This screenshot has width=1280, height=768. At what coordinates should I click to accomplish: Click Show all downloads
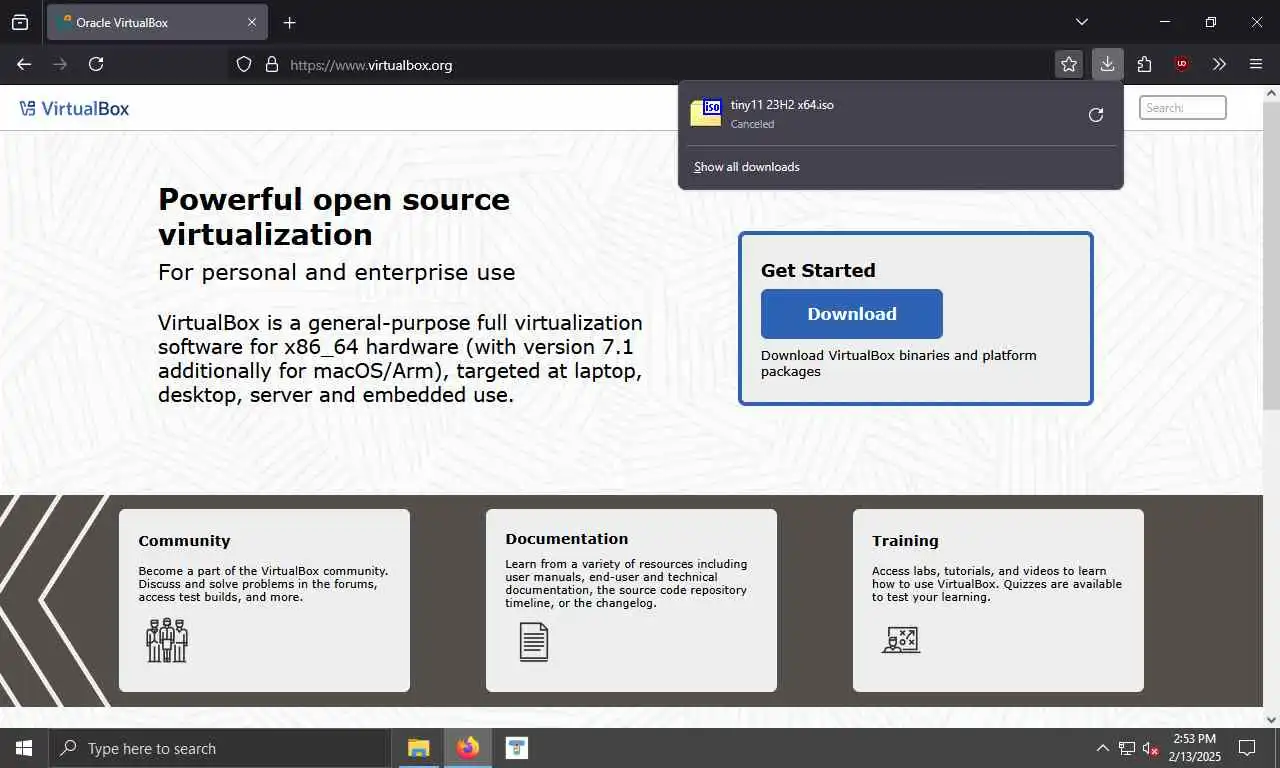tap(747, 167)
